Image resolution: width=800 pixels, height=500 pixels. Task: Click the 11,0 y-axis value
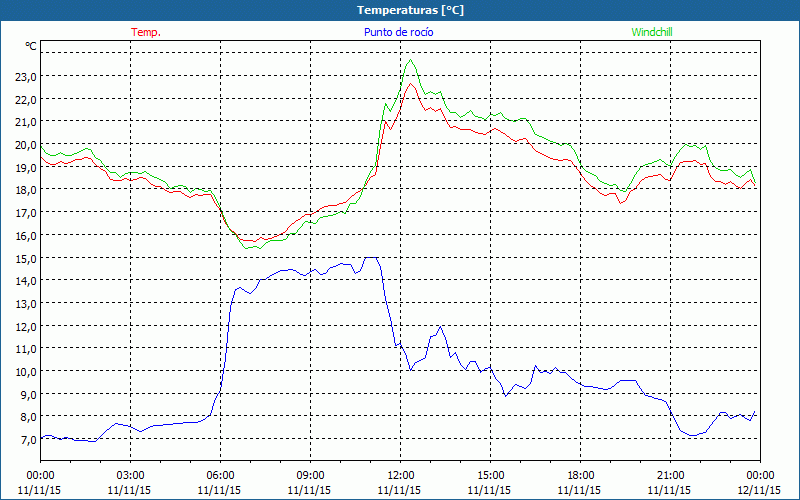pyautogui.click(x=26, y=349)
